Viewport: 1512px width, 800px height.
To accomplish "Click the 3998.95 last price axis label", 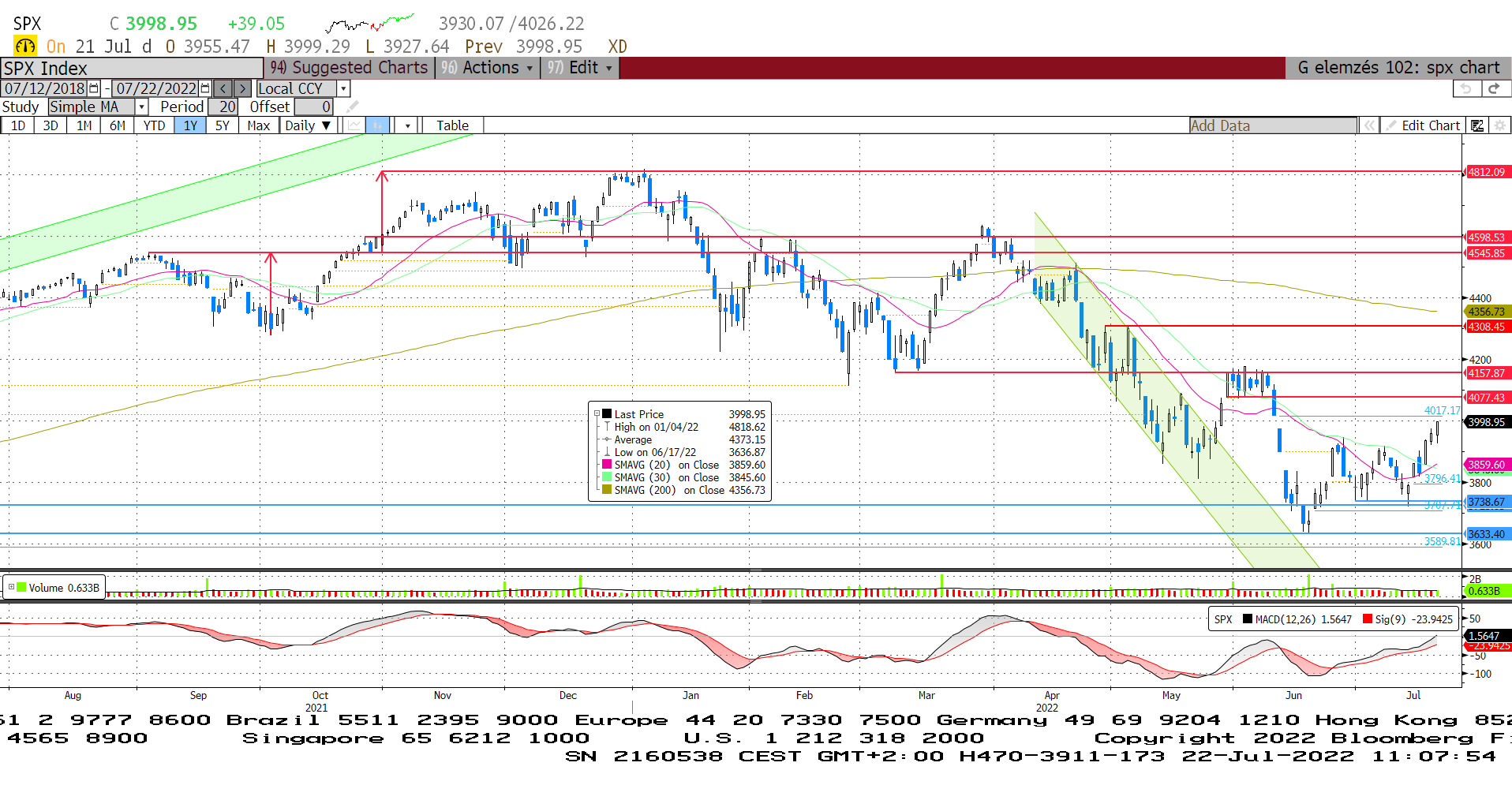I will click(1487, 422).
